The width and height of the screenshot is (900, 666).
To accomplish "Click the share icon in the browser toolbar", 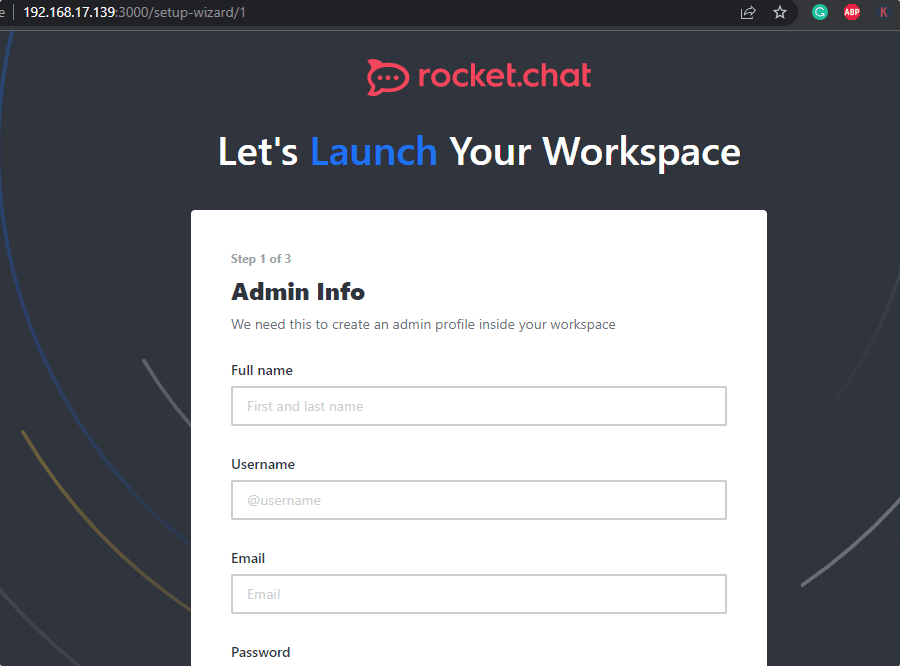I will 748,13.
